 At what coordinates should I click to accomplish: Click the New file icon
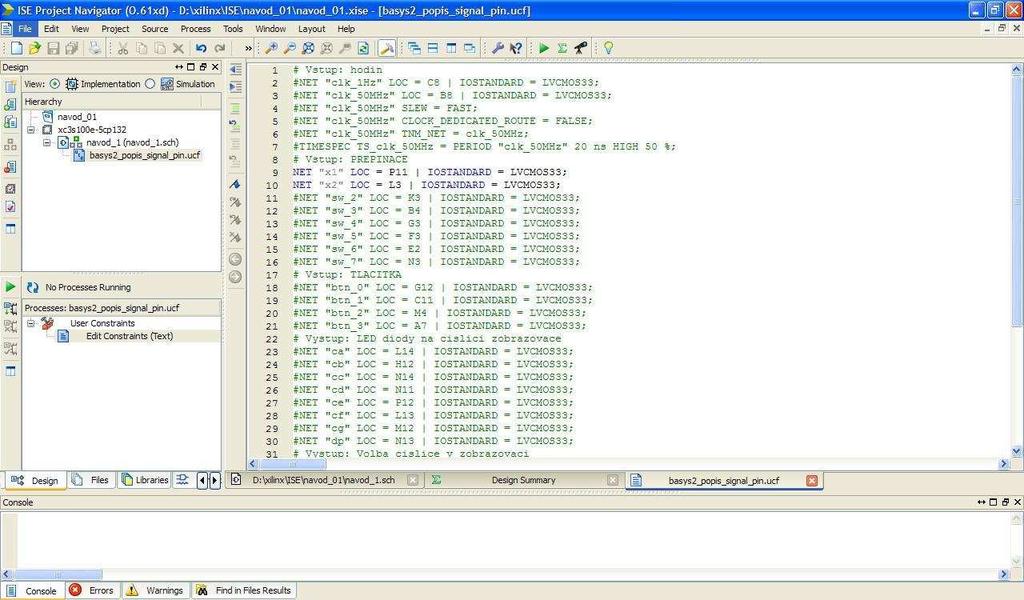click(x=16, y=48)
